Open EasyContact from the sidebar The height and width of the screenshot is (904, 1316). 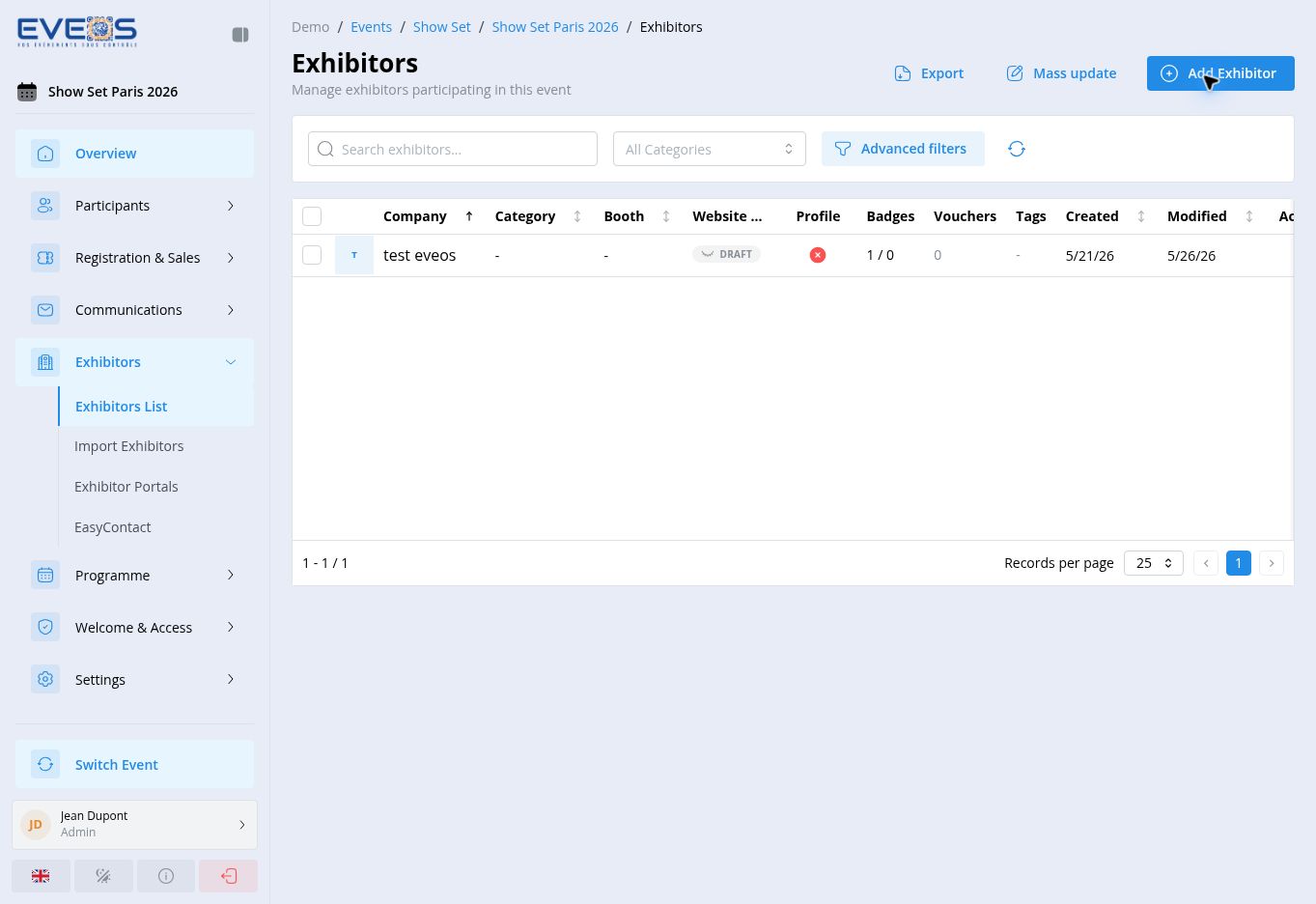pos(156,527)
